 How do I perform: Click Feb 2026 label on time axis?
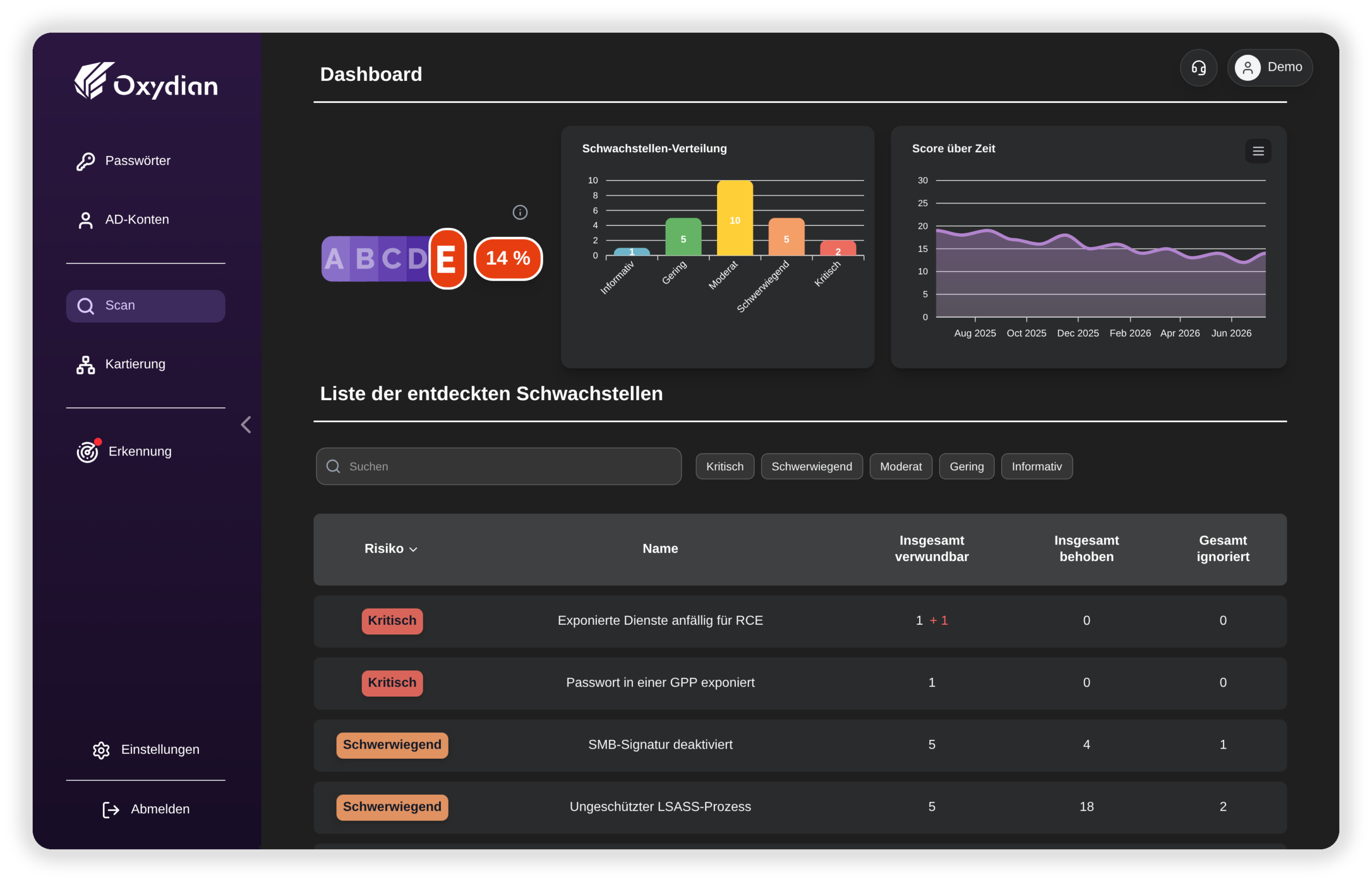coord(1130,333)
